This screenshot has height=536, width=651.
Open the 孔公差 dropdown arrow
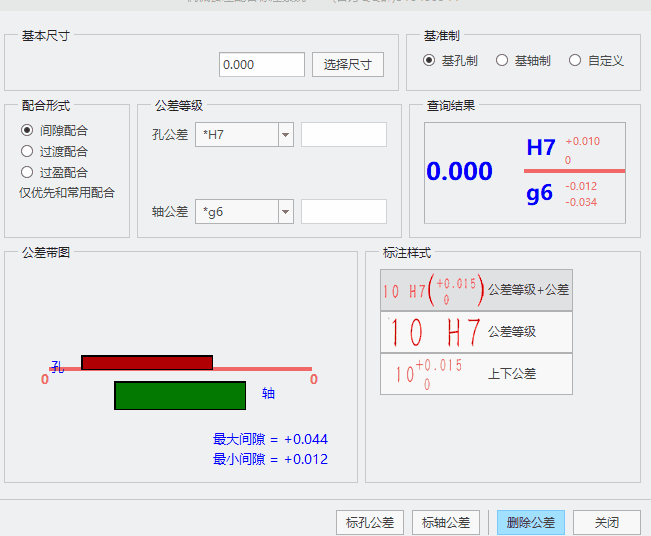(285, 135)
